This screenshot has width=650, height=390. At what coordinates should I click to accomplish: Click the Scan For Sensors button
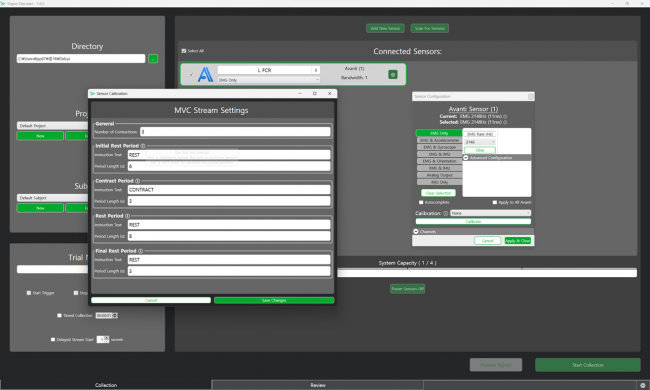(x=429, y=28)
